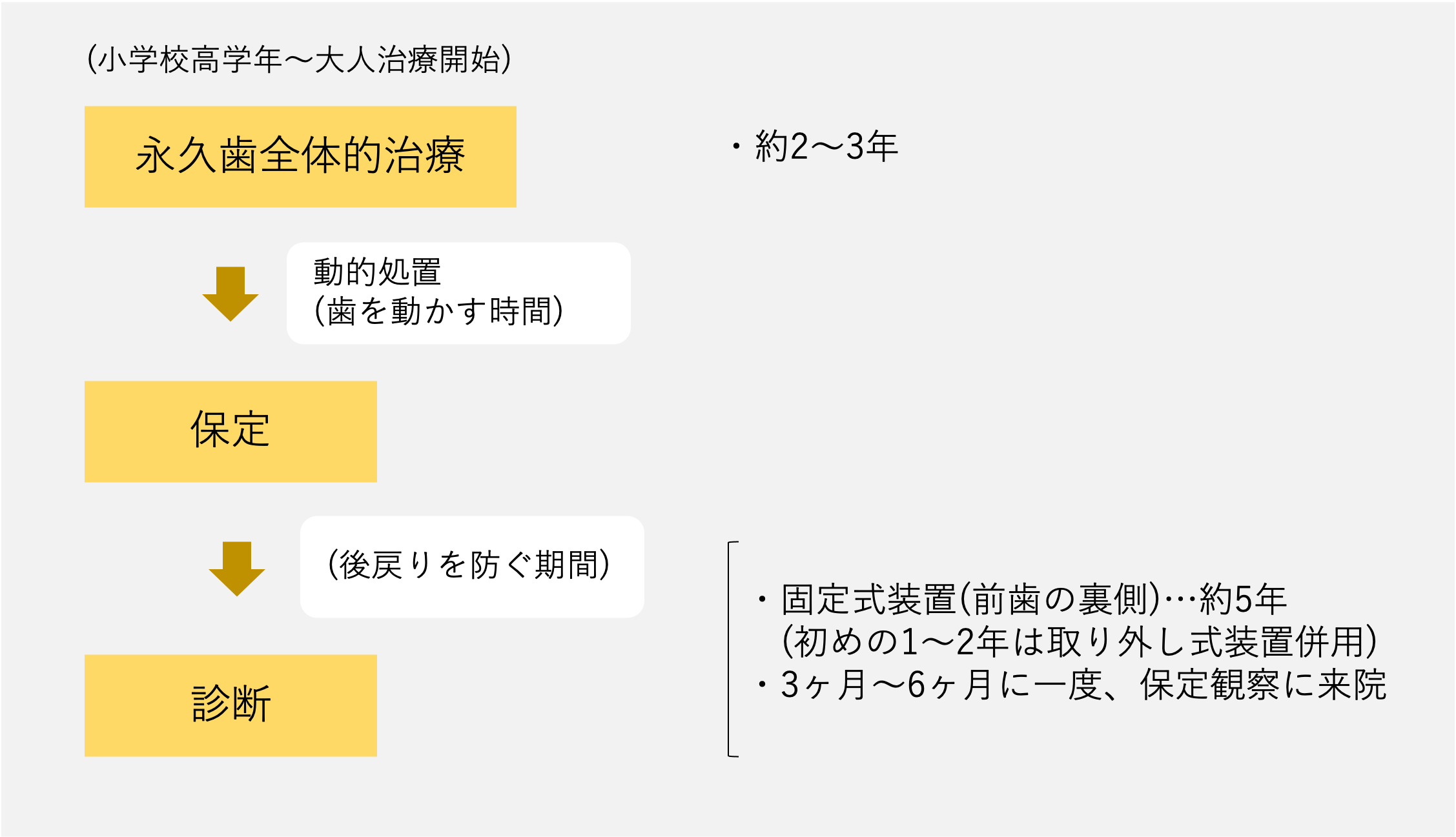Click the 動的処置 title inside callout
The image size is (1456, 837).
[377, 272]
